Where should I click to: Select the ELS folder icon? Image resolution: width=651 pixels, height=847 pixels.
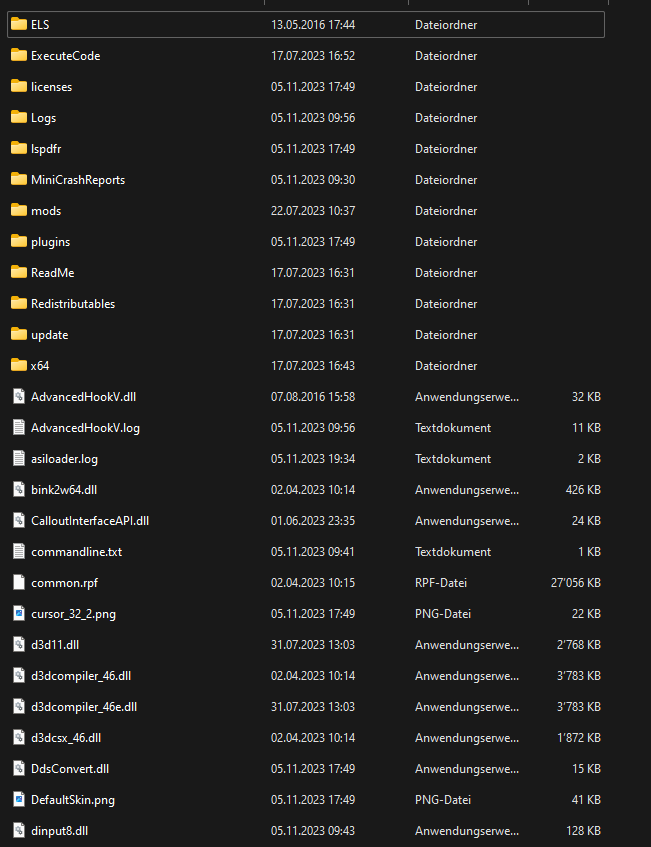[19, 24]
